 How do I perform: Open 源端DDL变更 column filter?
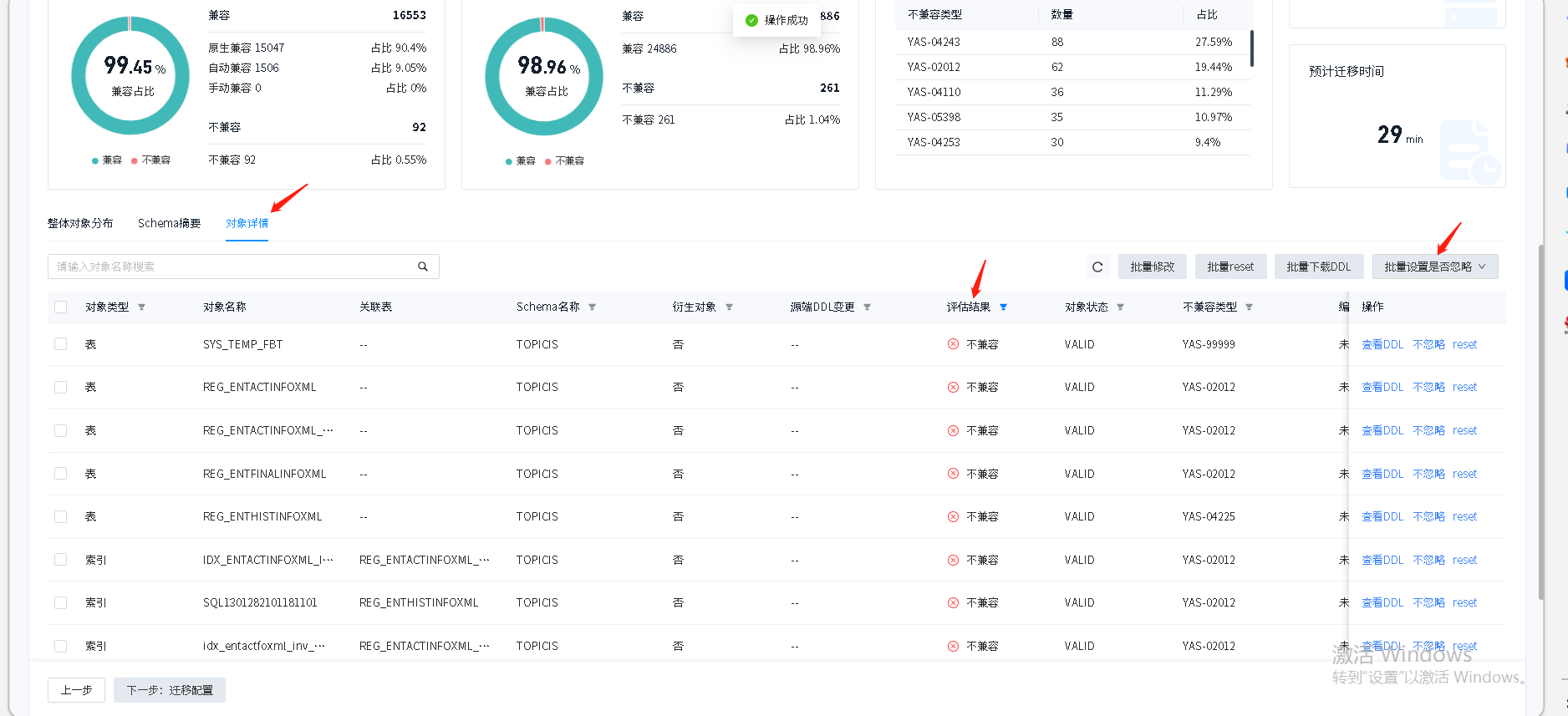point(867,307)
